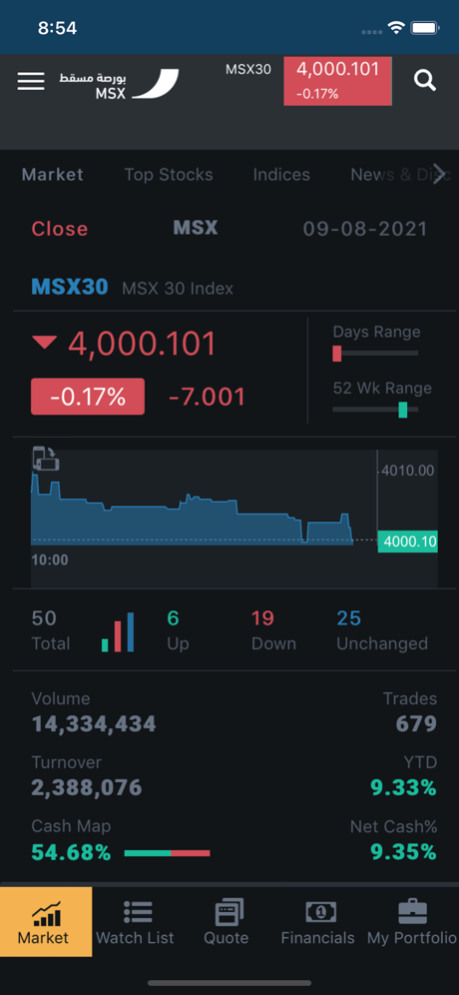Tap the Turnover value 2,388,076
Screen dimensions: 459x995
click(x=87, y=788)
